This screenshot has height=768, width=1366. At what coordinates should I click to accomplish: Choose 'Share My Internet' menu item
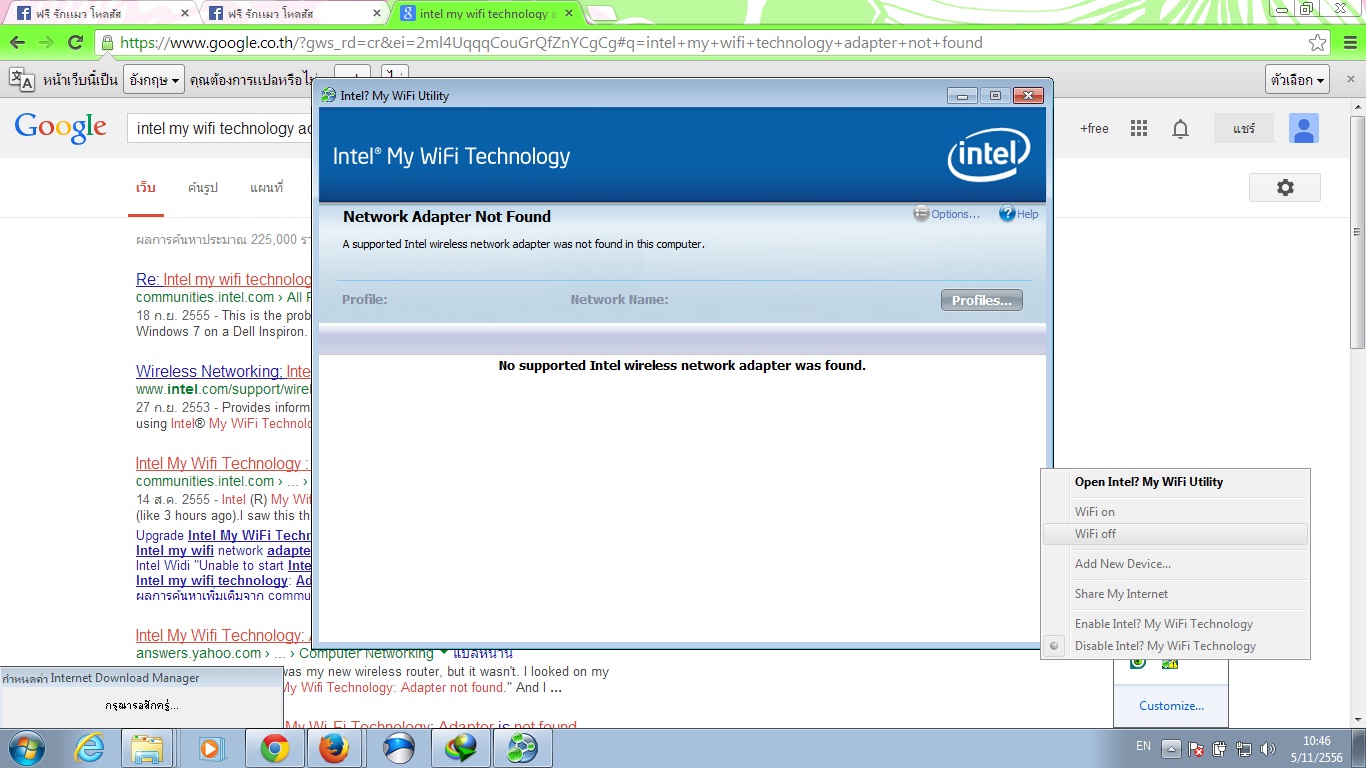tap(1175, 594)
